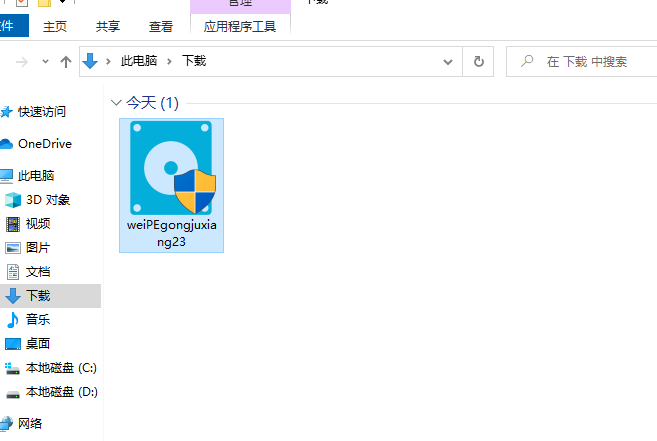Open the recent locations dropdown arrow
This screenshot has width=657, height=441.
tap(45, 62)
